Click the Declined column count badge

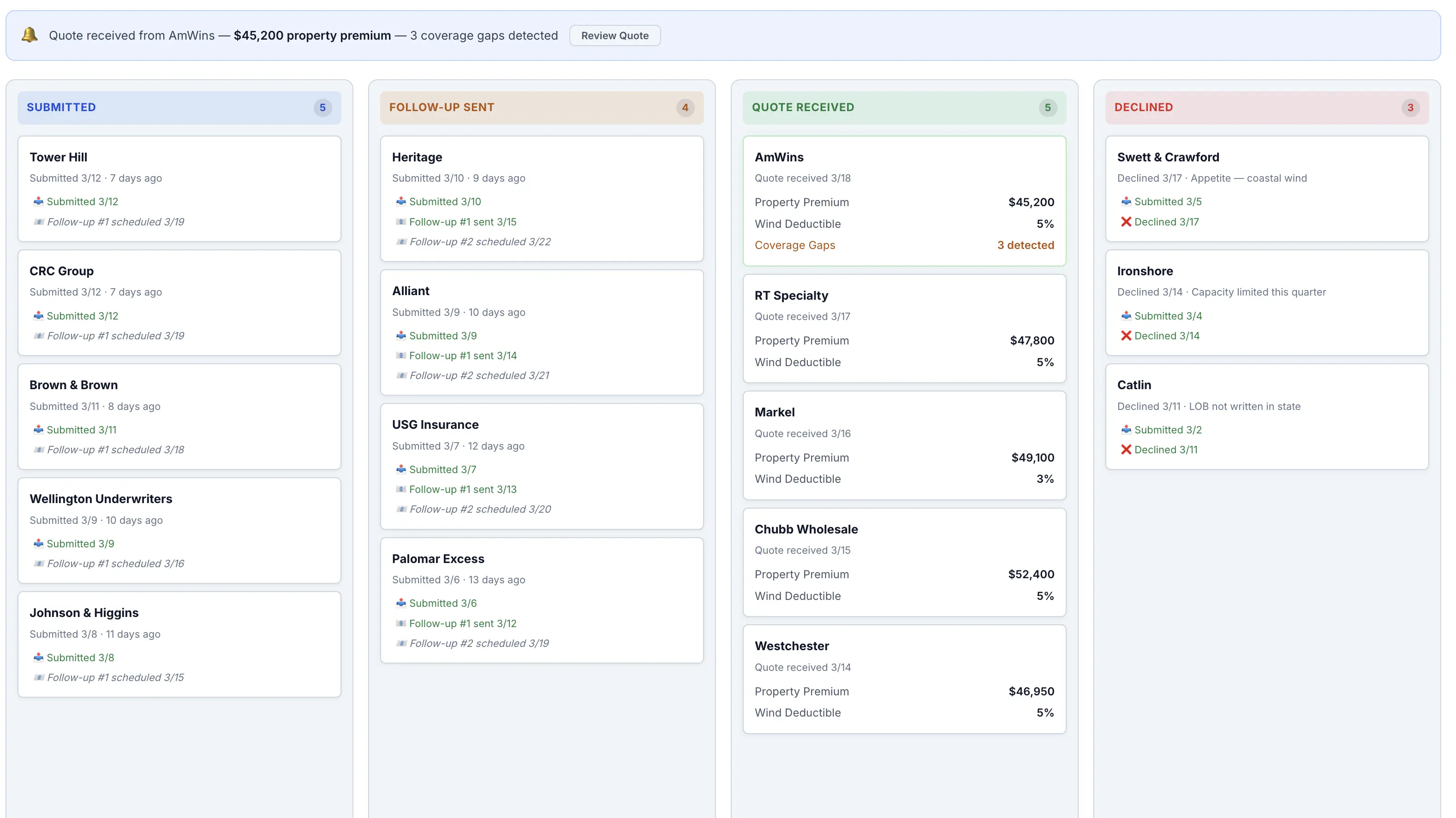tap(1410, 107)
